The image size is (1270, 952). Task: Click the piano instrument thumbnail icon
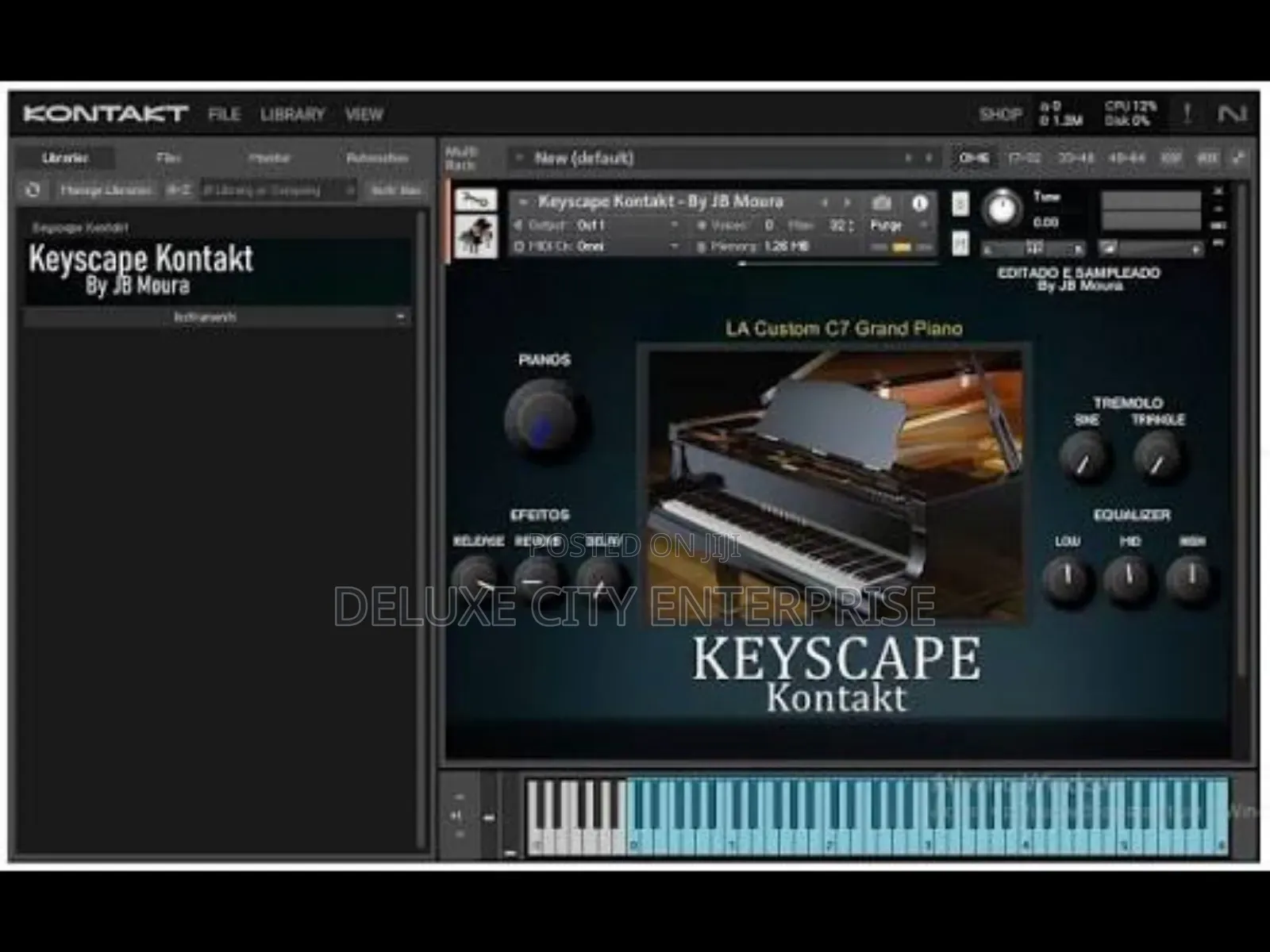tap(476, 236)
